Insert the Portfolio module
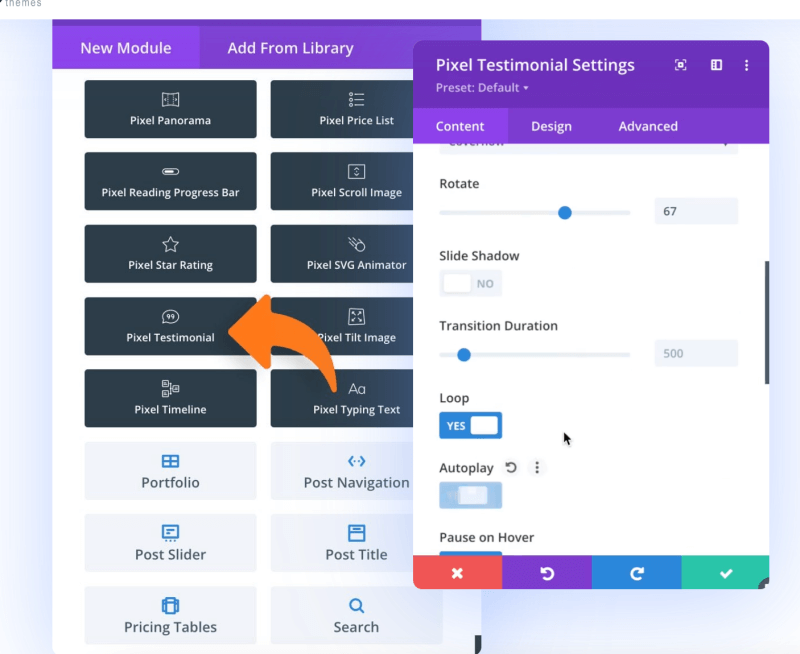 (x=170, y=471)
